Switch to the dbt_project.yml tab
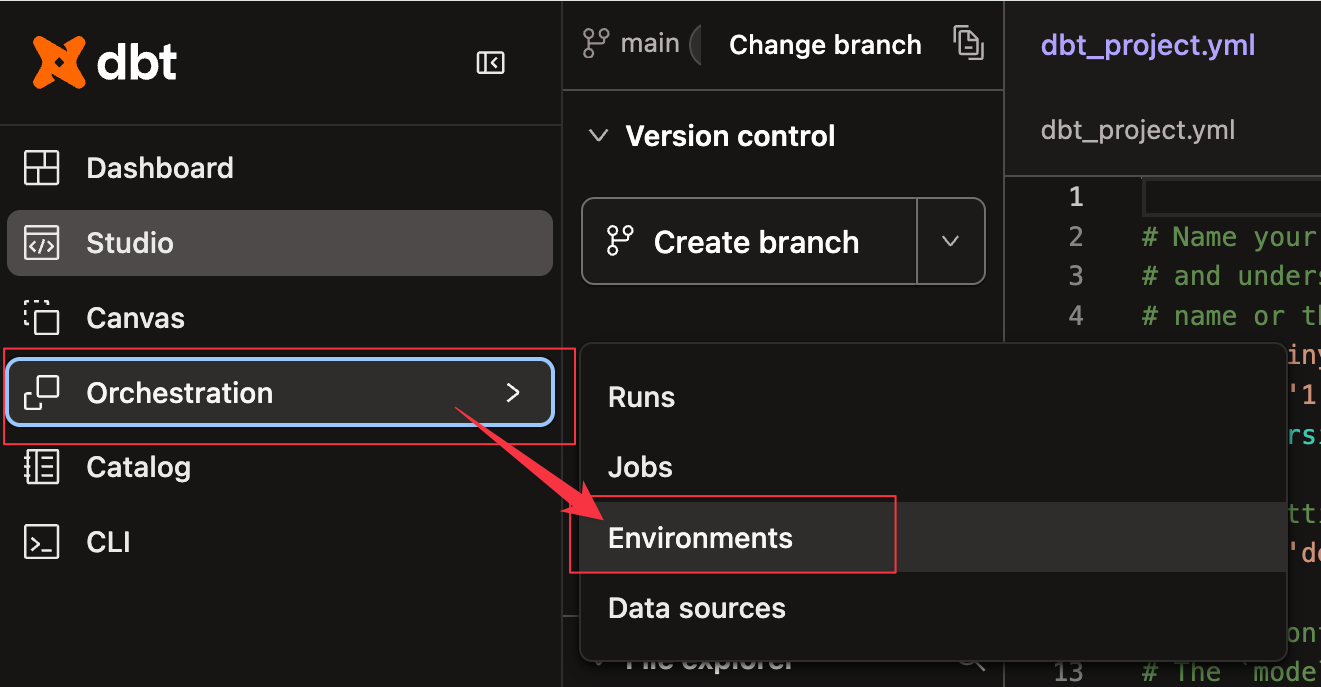This screenshot has height=687, width=1321. tap(1148, 45)
